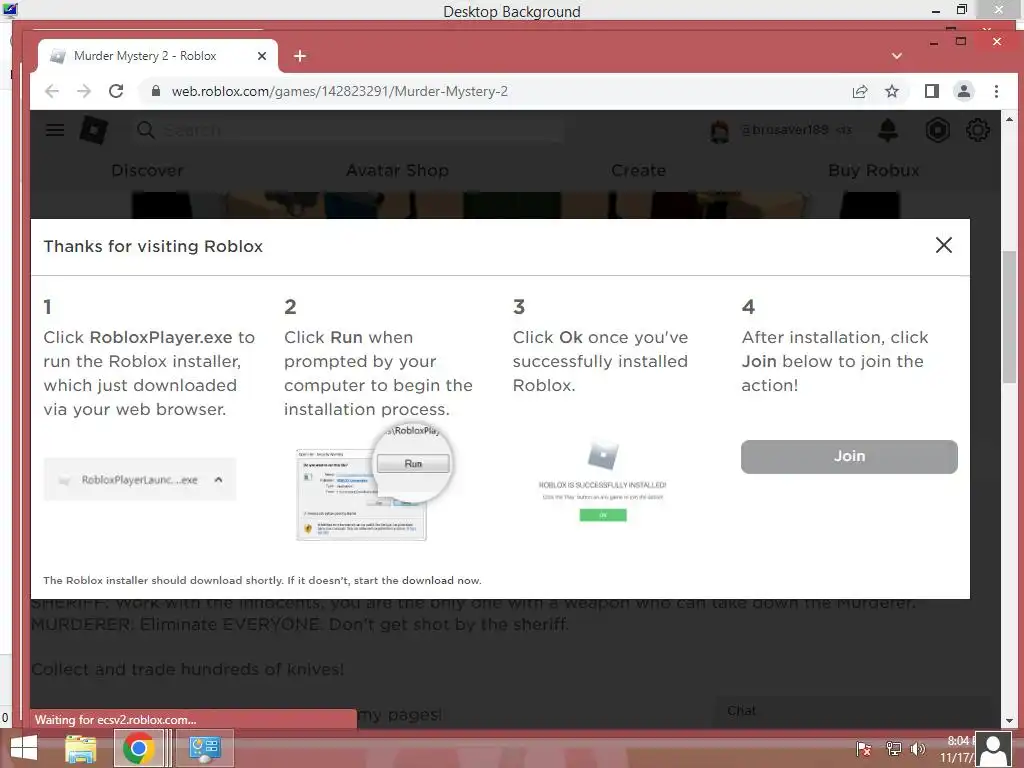Open a new browser tab

point(300,56)
